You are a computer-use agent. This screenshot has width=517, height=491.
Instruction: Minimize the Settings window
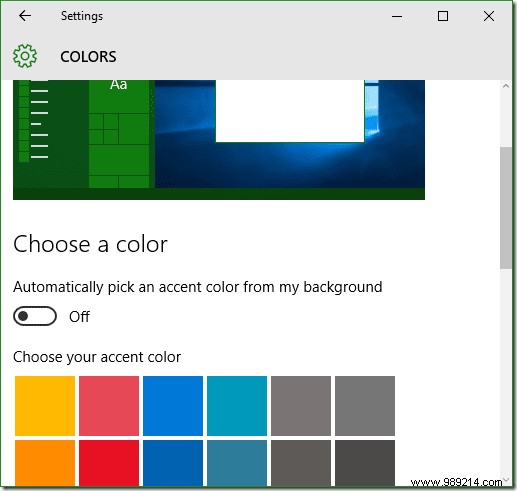(x=397, y=16)
